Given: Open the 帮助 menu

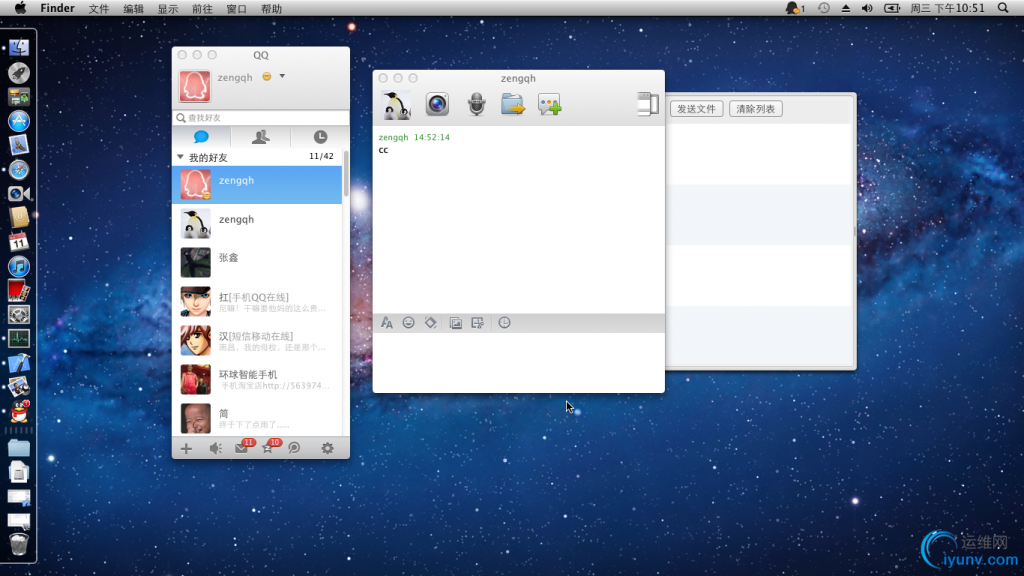Looking at the screenshot, I should (x=271, y=9).
